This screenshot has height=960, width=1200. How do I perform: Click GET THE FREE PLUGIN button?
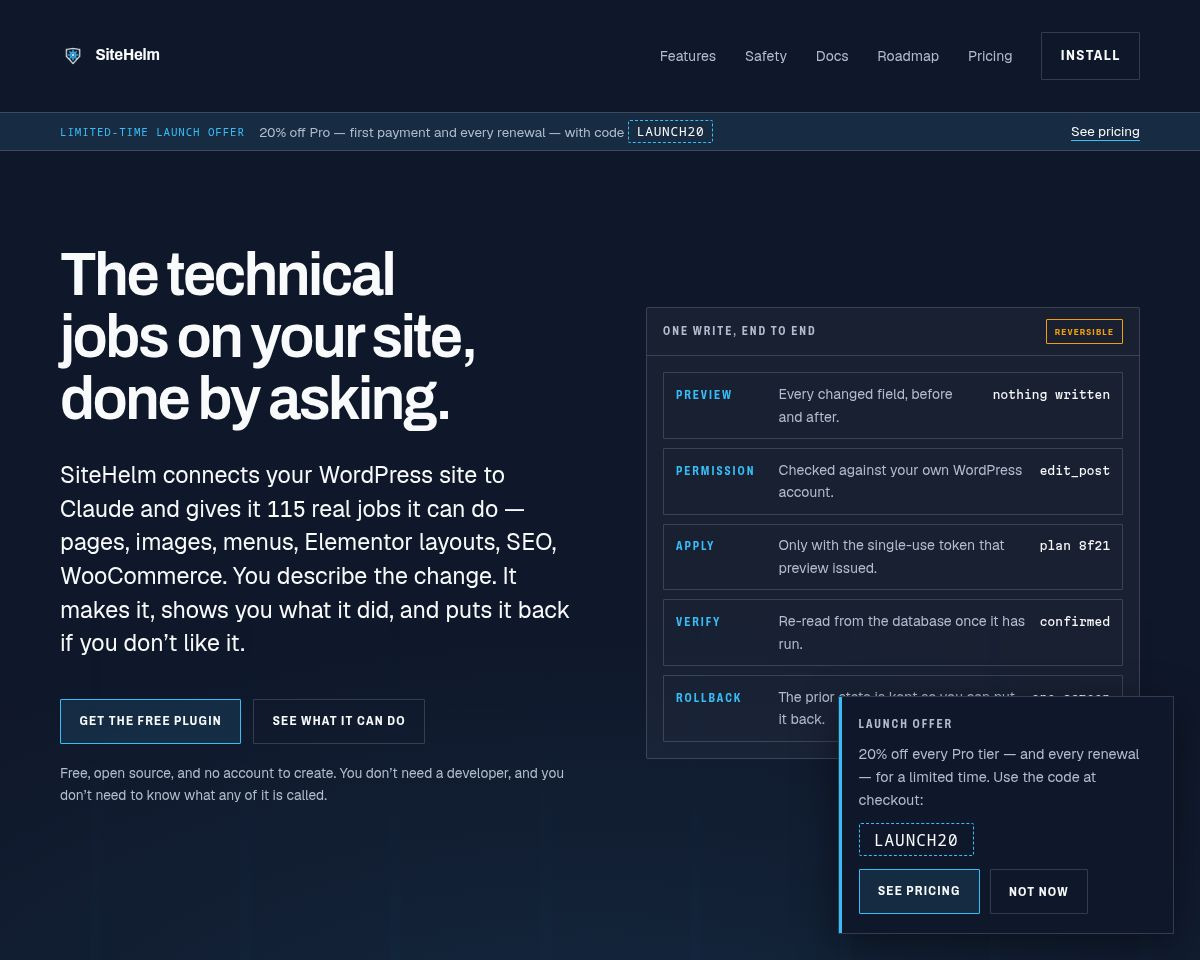[x=150, y=721]
